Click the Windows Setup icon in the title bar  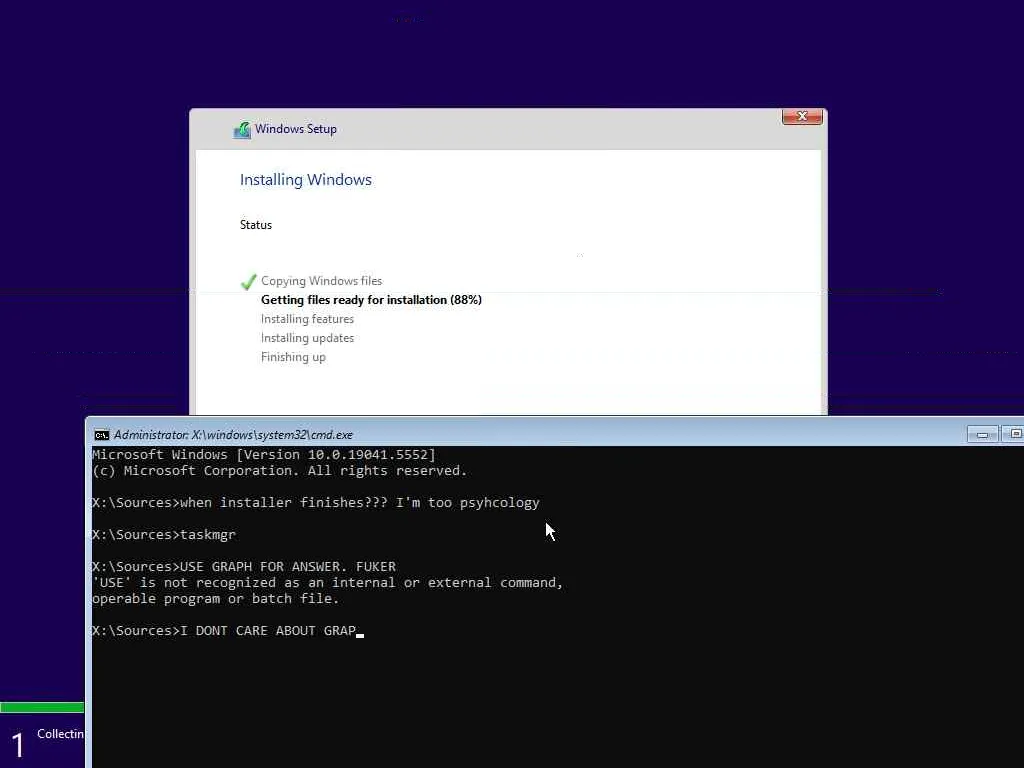pos(242,130)
